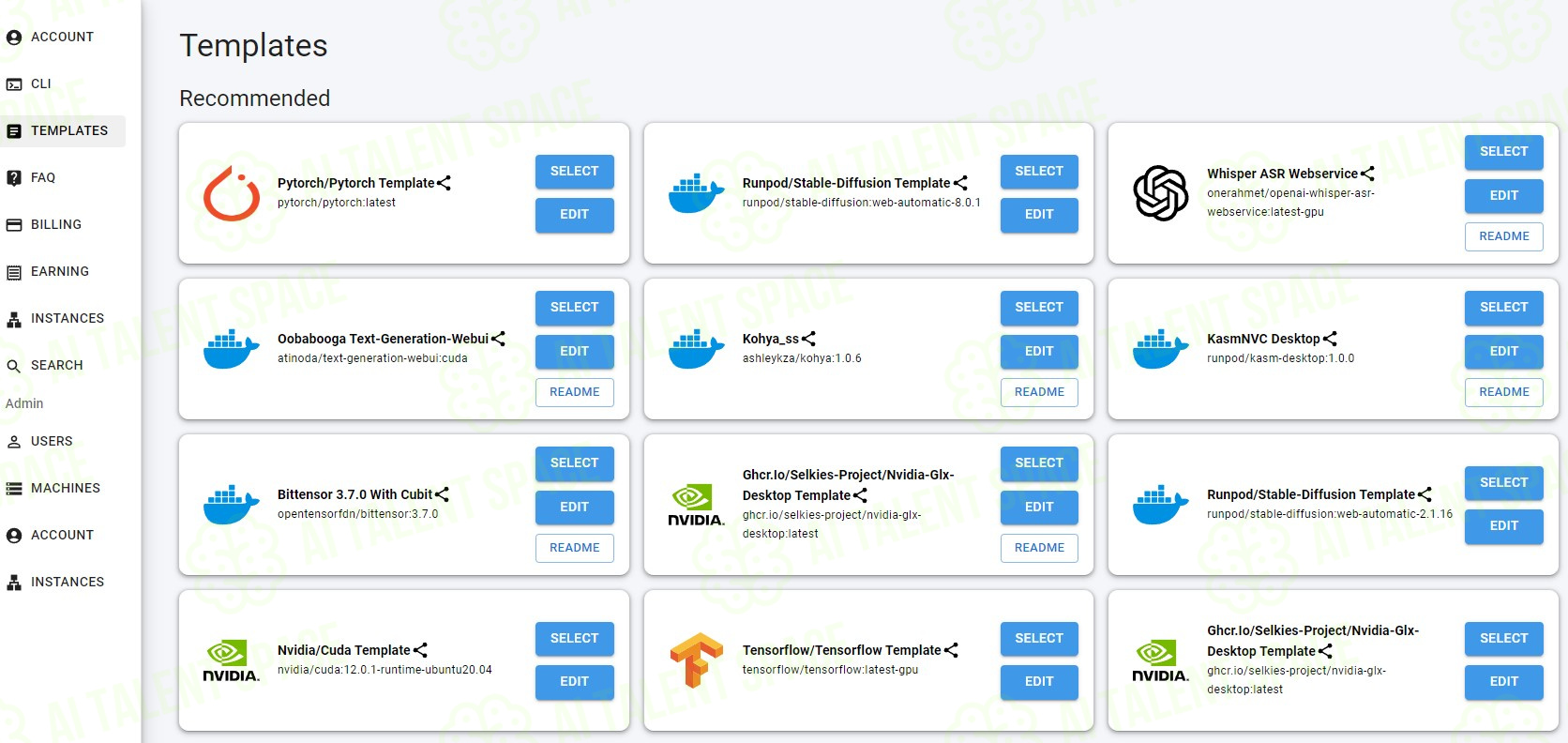This screenshot has width=1568, height=743.
Task: Click the Machines server icon in sidebar
Action: coord(14,489)
